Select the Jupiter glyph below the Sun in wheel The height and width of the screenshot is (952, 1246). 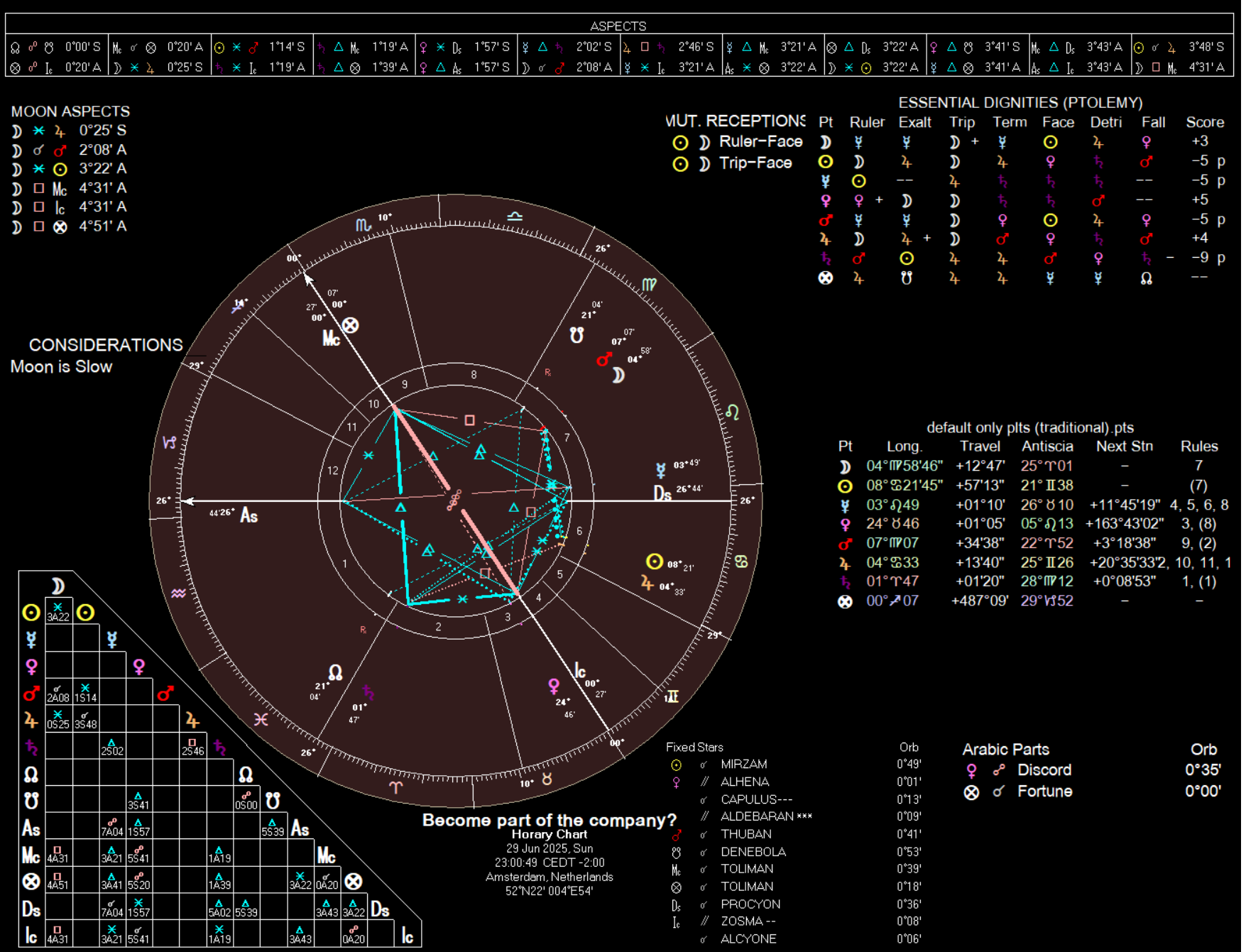647,583
